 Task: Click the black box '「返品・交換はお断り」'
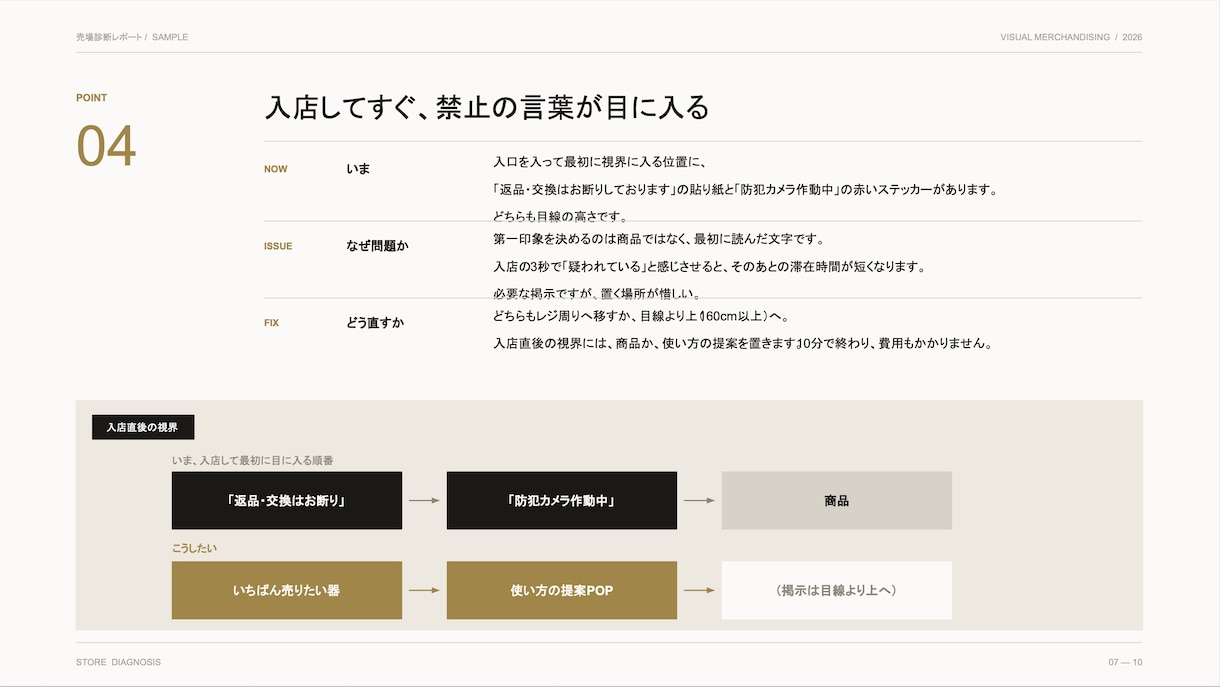tap(287, 500)
